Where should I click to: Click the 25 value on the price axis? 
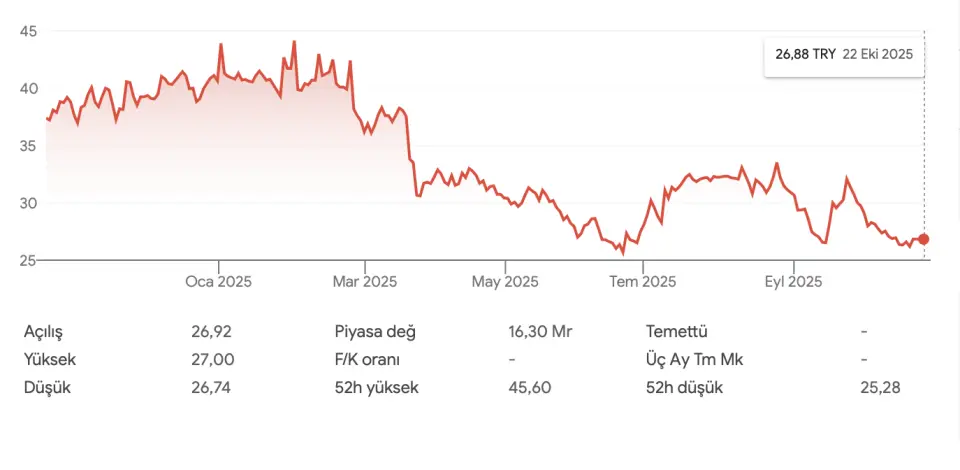[28, 261]
